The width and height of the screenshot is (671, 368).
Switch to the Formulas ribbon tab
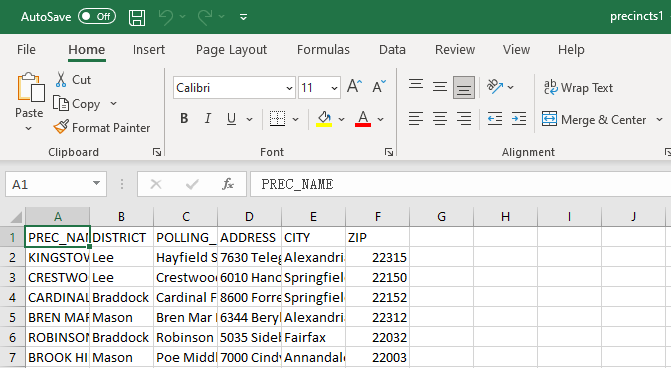[323, 50]
